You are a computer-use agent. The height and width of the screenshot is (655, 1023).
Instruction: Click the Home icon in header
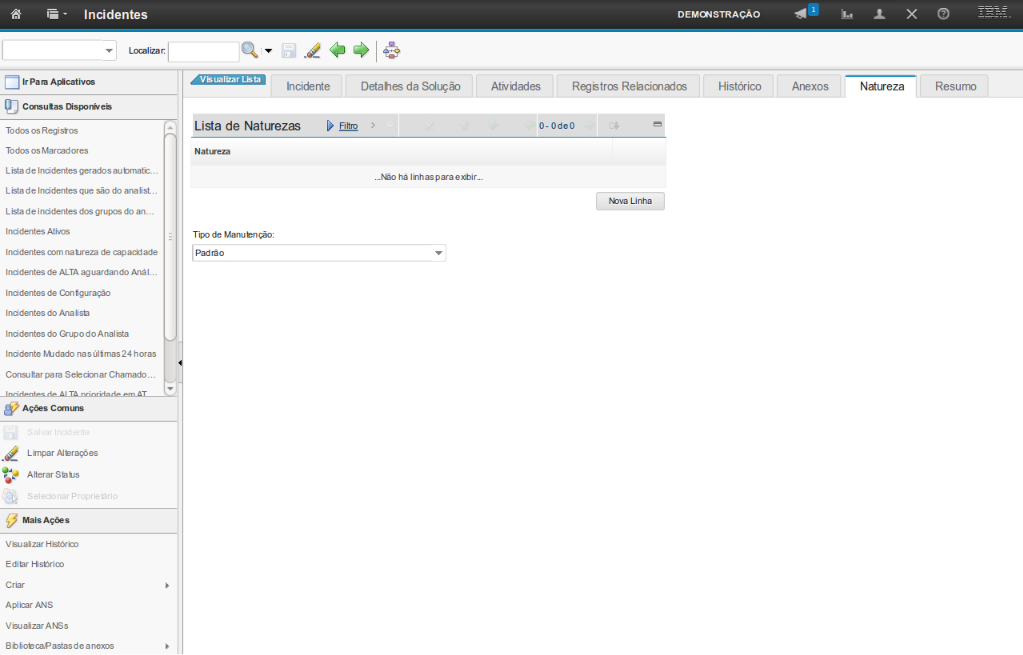coord(15,14)
